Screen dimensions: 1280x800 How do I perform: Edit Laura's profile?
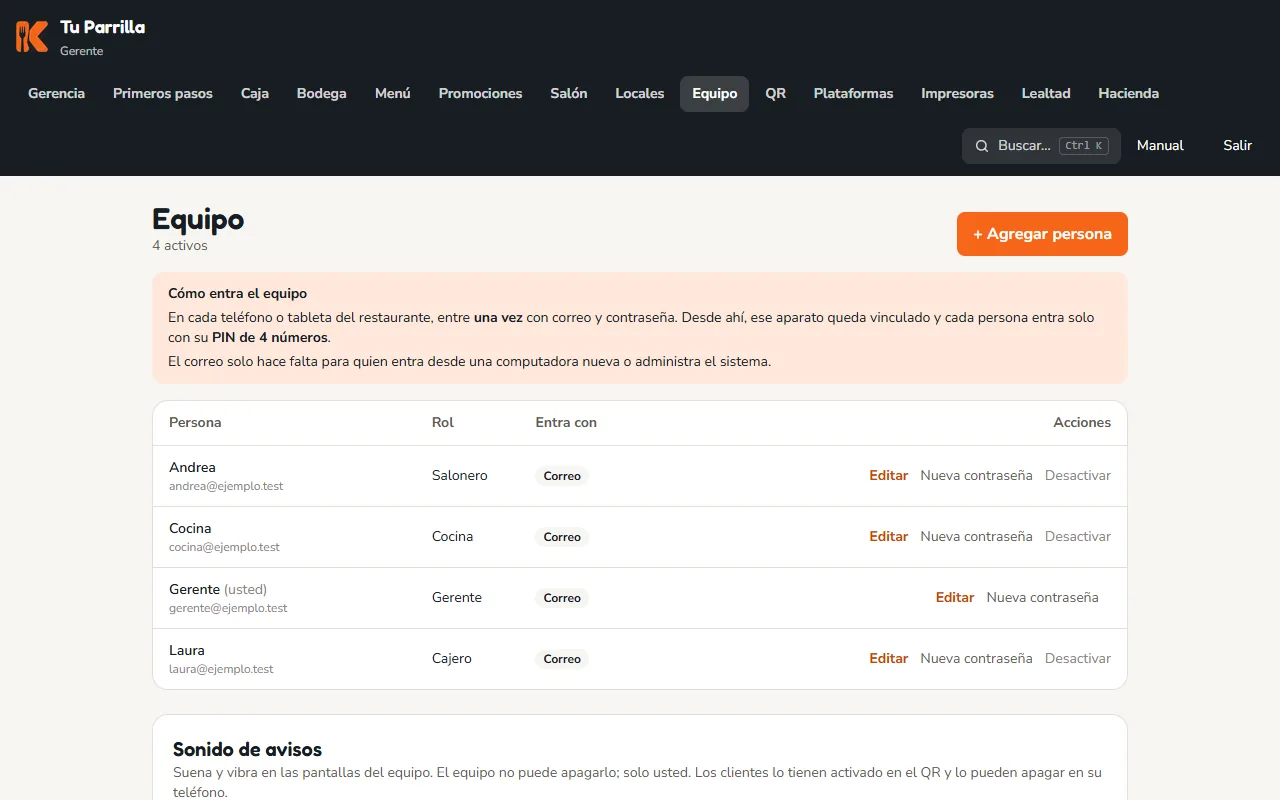pyautogui.click(x=889, y=659)
